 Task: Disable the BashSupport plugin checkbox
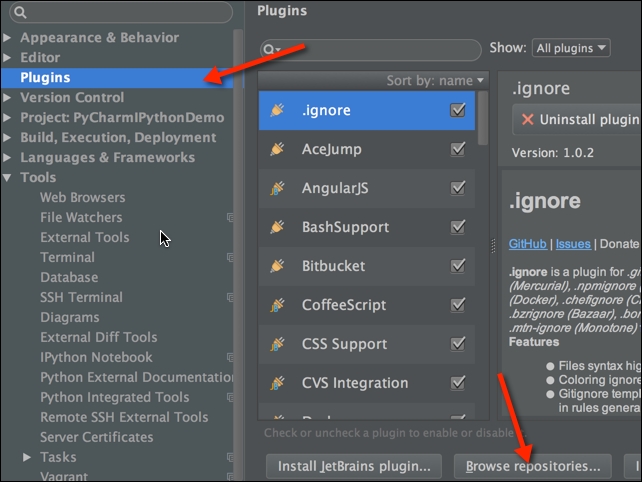click(458, 226)
